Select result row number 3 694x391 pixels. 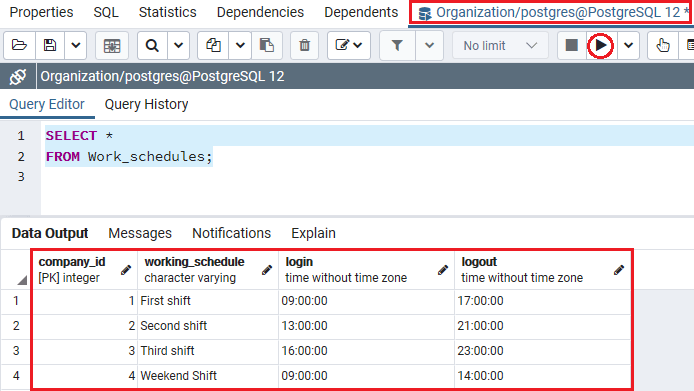16,351
